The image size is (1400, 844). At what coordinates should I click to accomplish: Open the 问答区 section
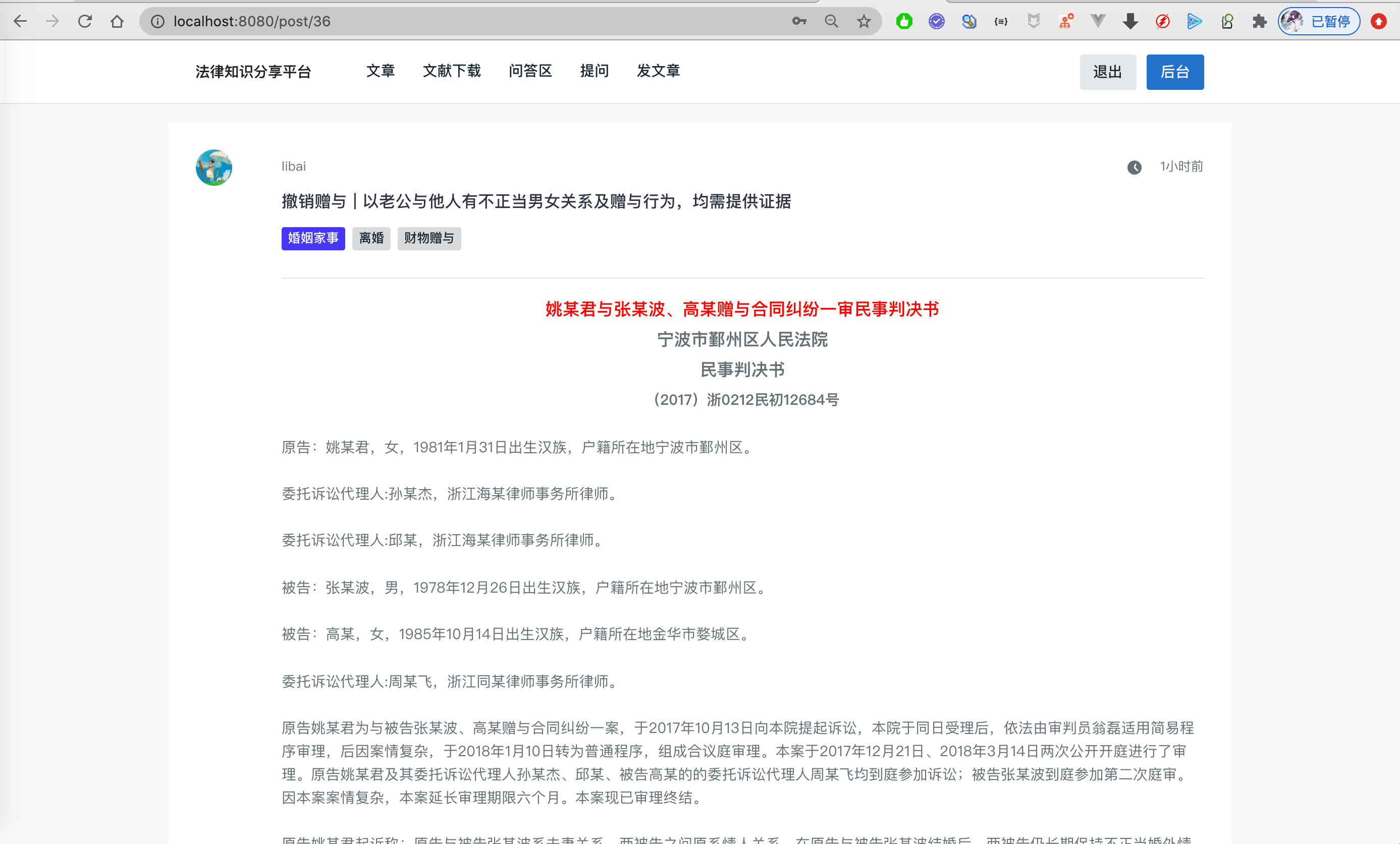pos(530,71)
